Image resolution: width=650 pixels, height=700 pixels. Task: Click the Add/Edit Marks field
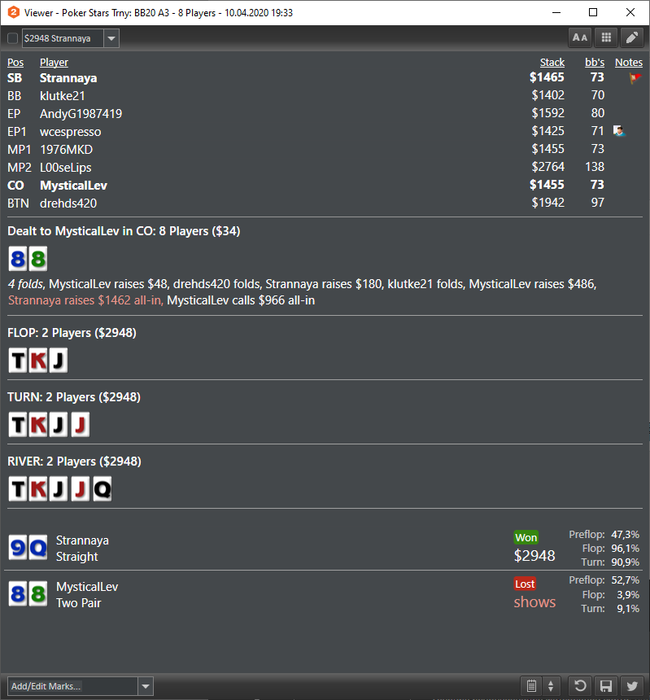point(72,686)
